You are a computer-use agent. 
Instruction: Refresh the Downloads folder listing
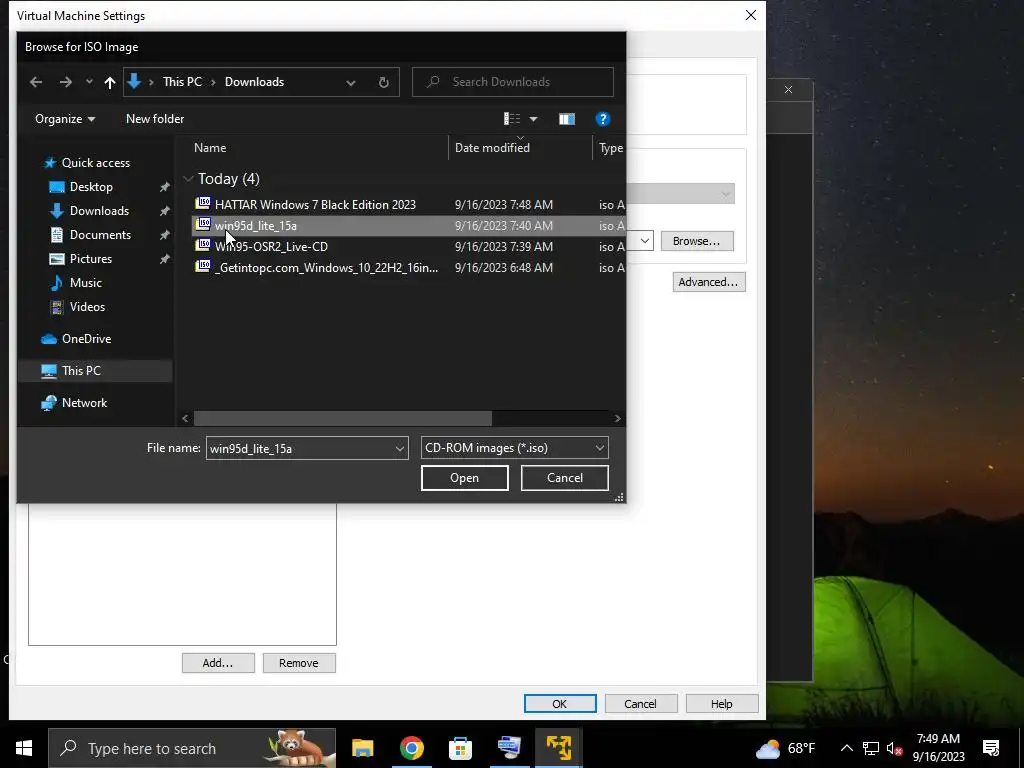click(383, 82)
